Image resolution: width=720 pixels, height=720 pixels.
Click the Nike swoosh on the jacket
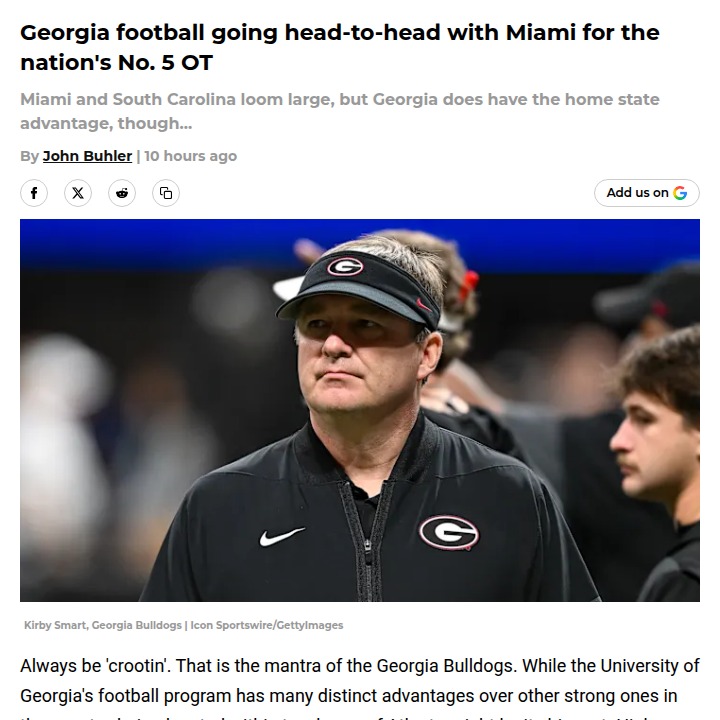(282, 537)
